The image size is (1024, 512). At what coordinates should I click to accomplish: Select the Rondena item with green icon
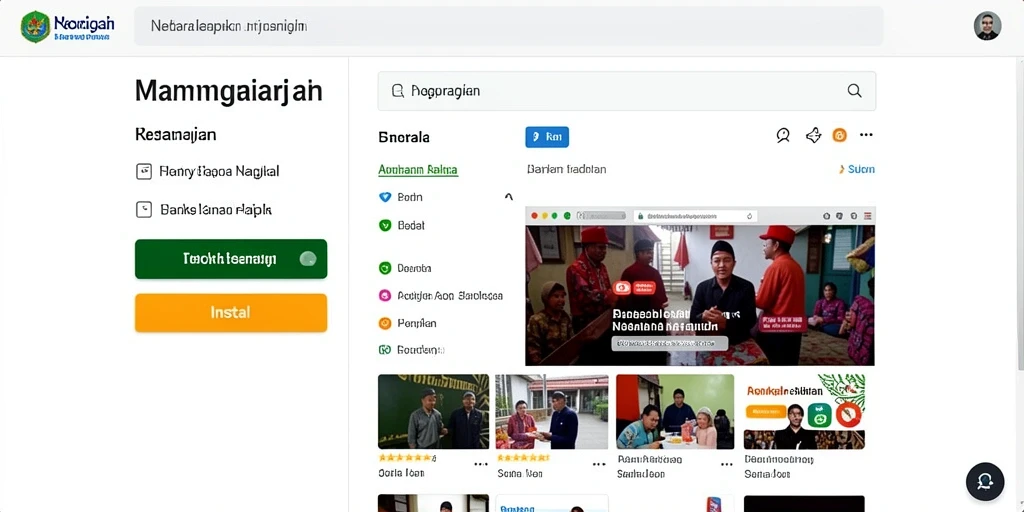[411, 349]
